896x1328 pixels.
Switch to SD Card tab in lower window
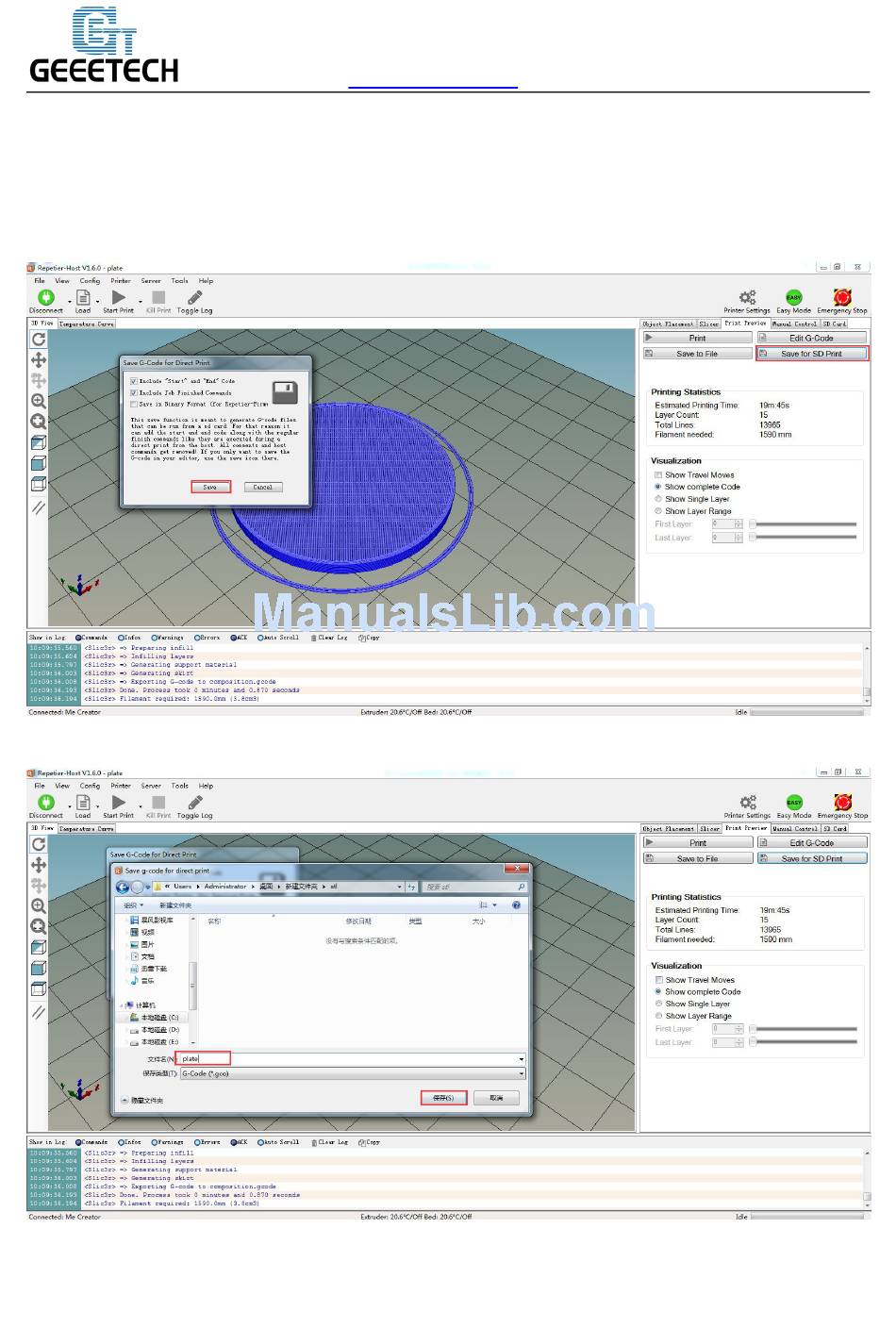[835, 828]
